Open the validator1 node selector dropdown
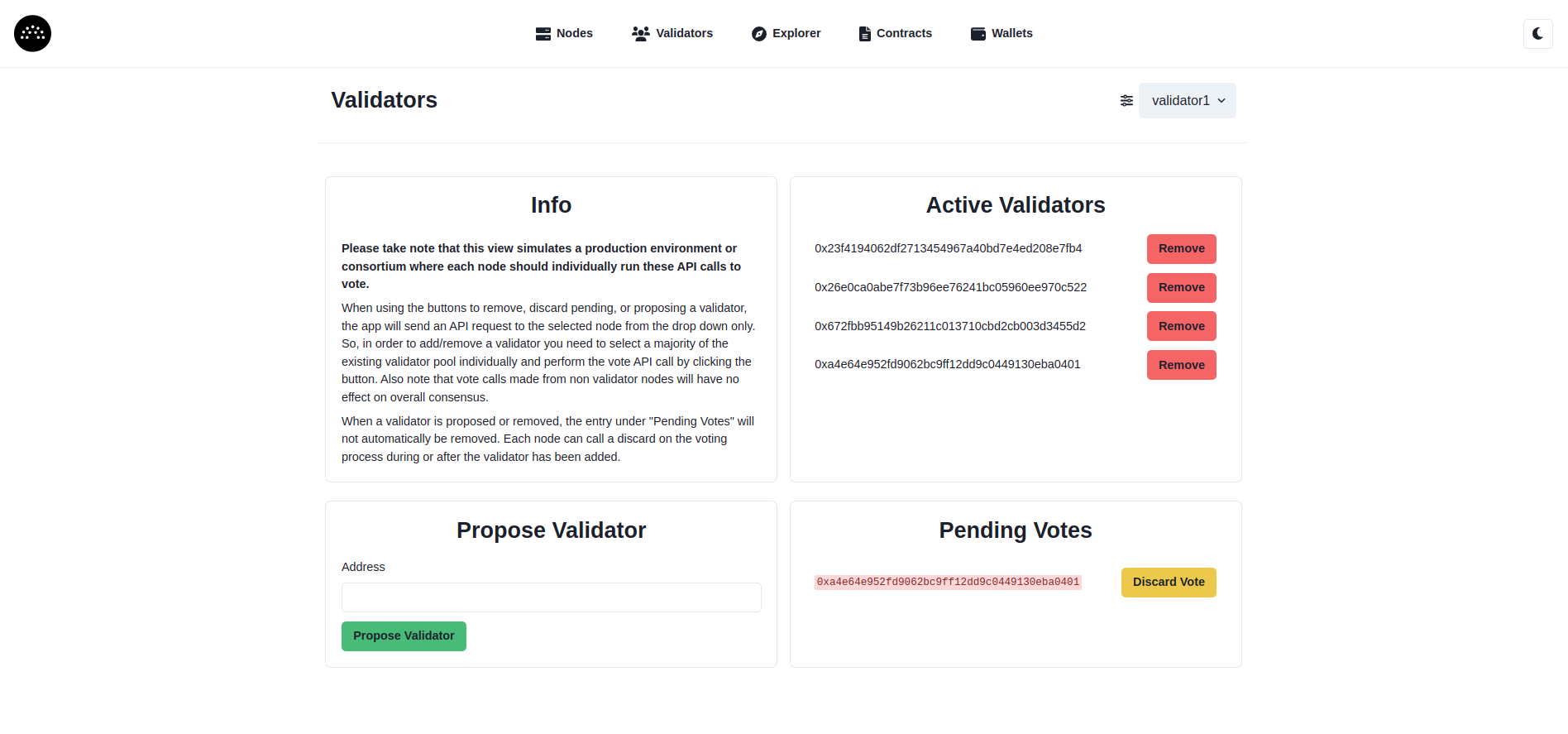The image size is (1568, 734). [1187, 100]
